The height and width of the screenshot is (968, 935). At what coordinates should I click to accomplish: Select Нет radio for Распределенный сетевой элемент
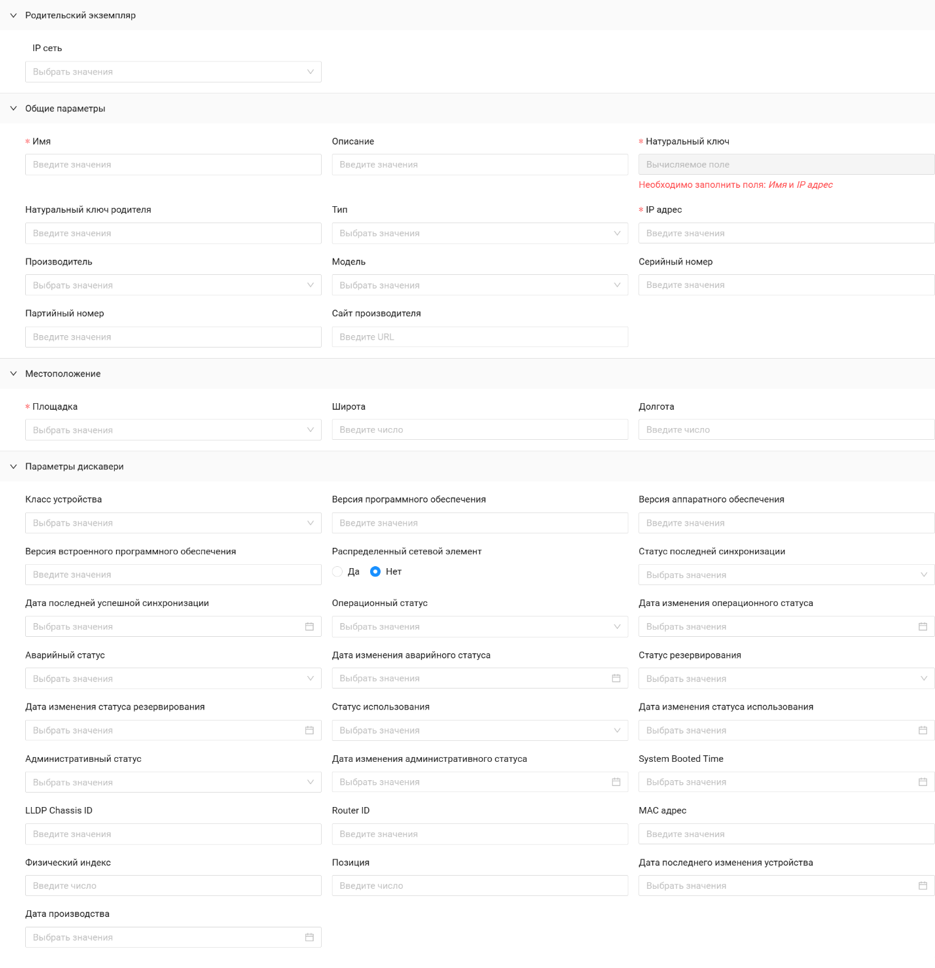[x=376, y=572]
